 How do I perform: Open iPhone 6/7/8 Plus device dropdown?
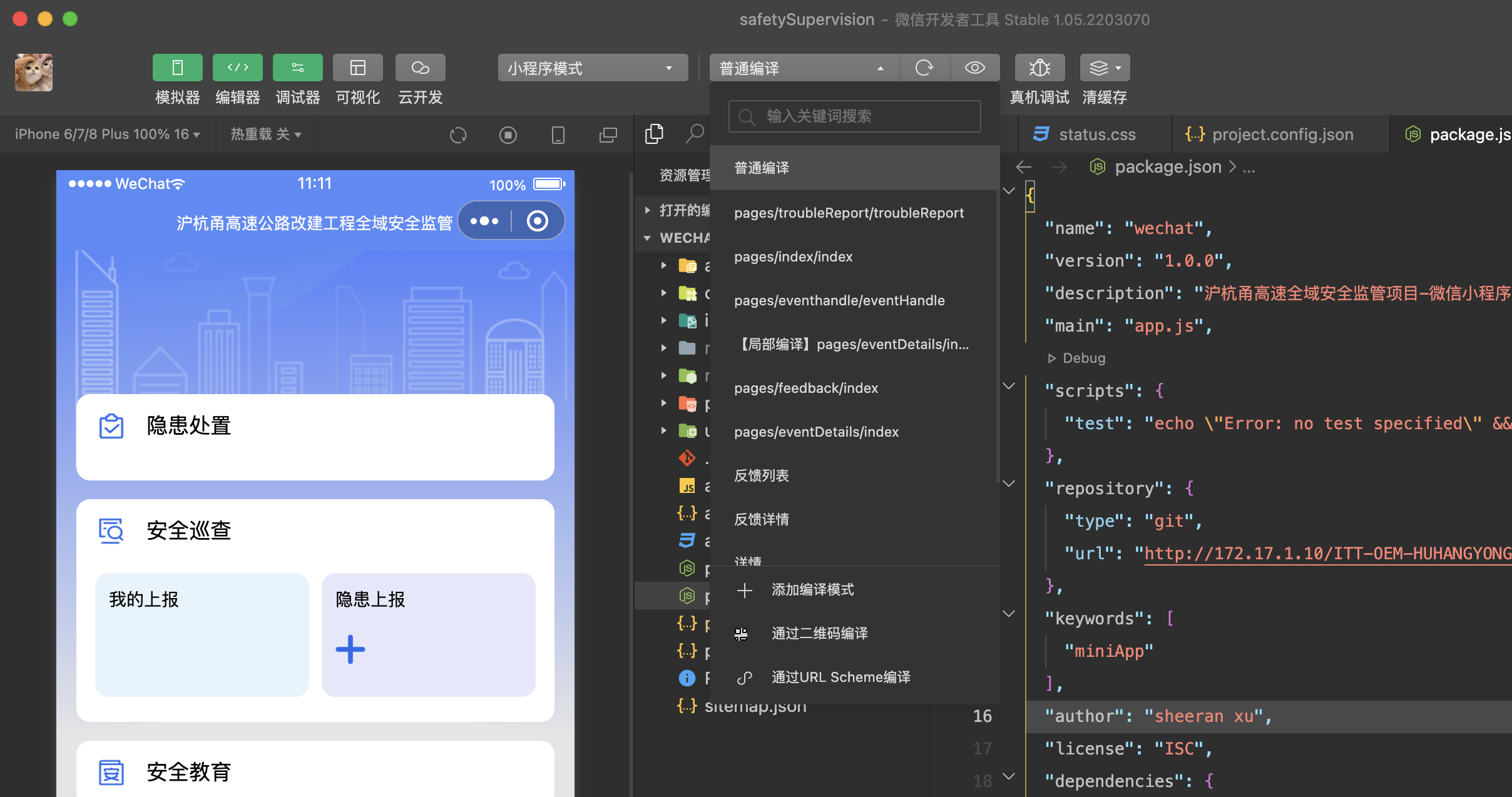pyautogui.click(x=107, y=135)
